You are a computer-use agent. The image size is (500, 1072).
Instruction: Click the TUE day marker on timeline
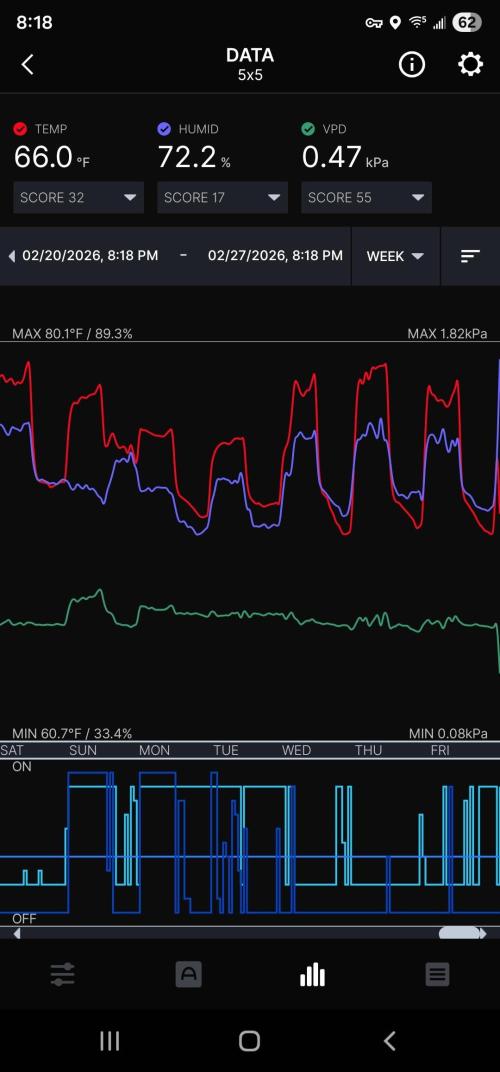point(226,751)
